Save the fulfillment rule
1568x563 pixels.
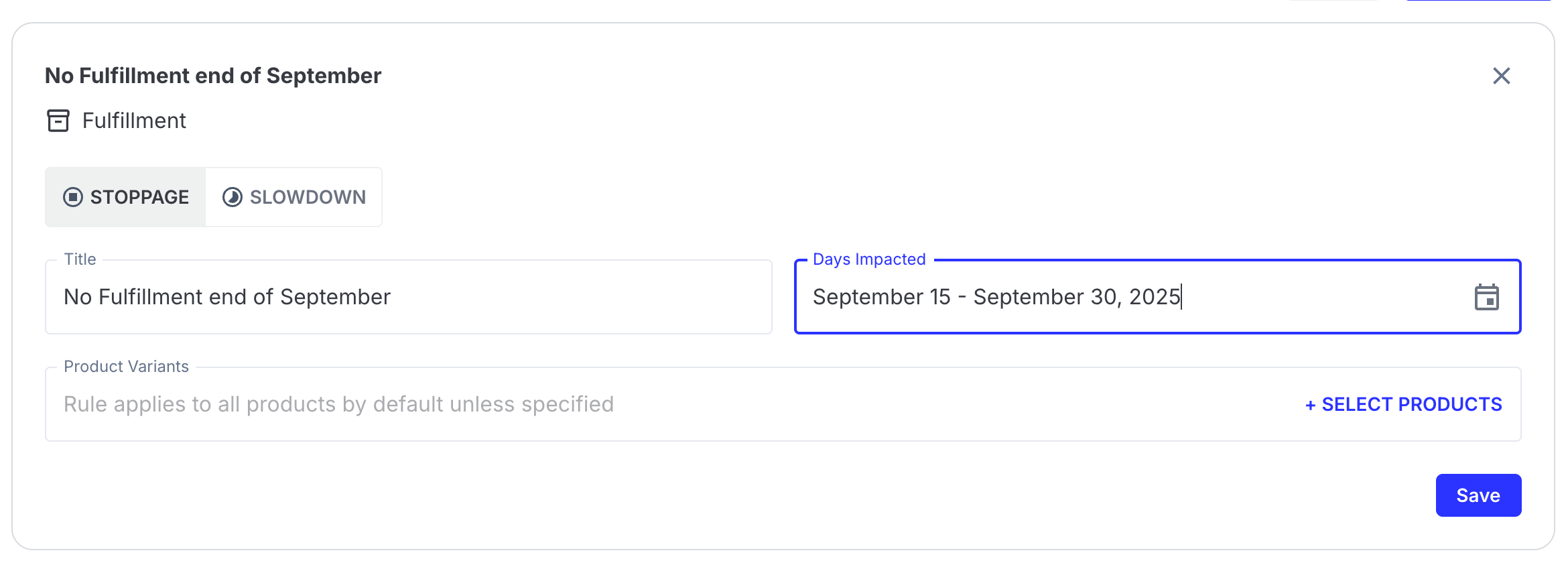[1478, 495]
